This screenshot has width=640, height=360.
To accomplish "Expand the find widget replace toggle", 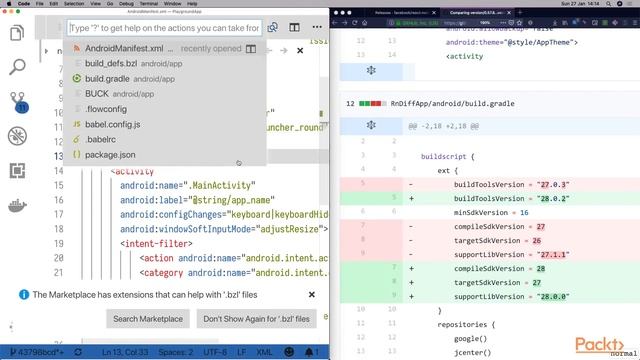I will [x=47, y=51].
